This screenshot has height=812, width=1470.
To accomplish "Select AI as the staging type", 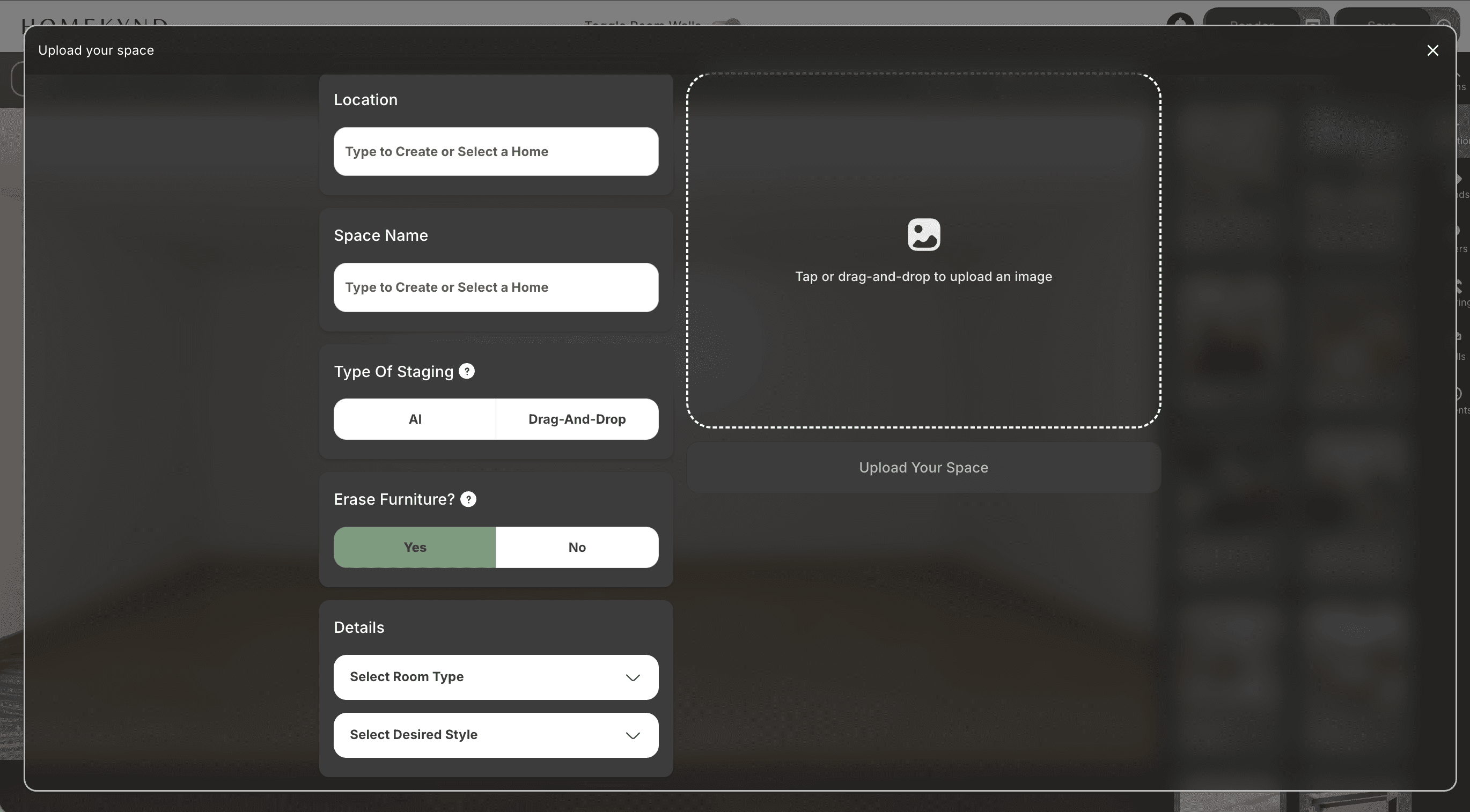I will pyautogui.click(x=415, y=419).
